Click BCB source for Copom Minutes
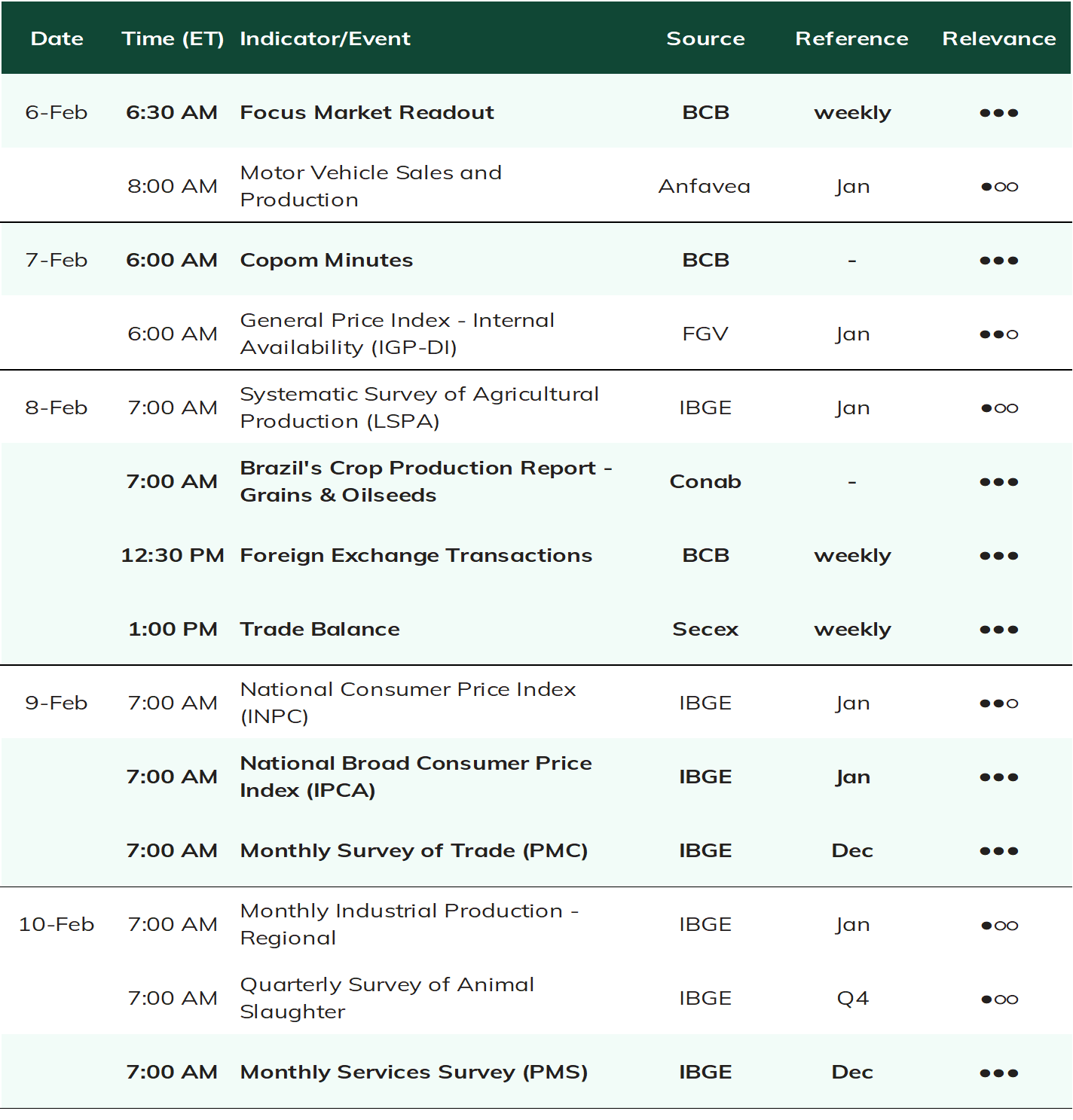1073x1120 pixels. tap(705, 260)
